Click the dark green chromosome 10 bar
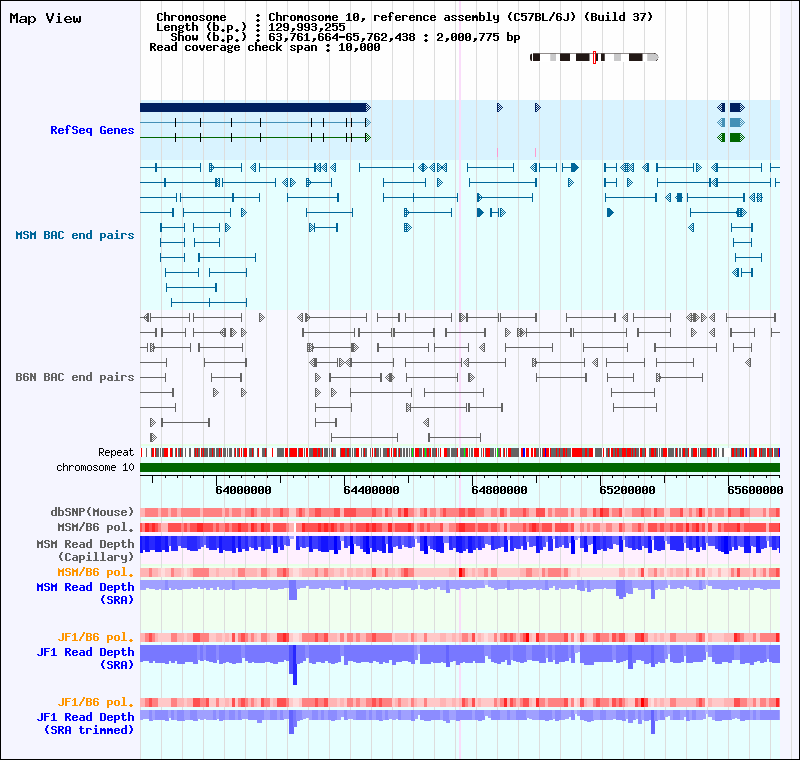The height and width of the screenshot is (760, 800). tap(460, 467)
